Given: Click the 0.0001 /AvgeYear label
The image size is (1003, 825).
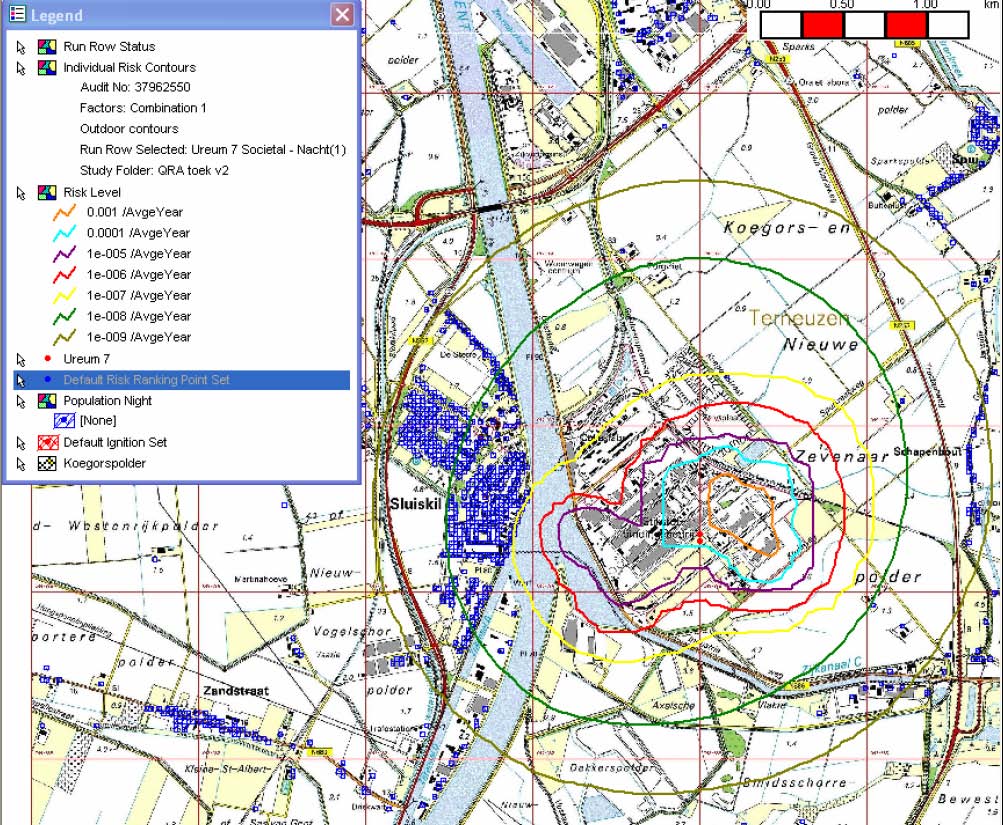Looking at the screenshot, I should tap(138, 233).
